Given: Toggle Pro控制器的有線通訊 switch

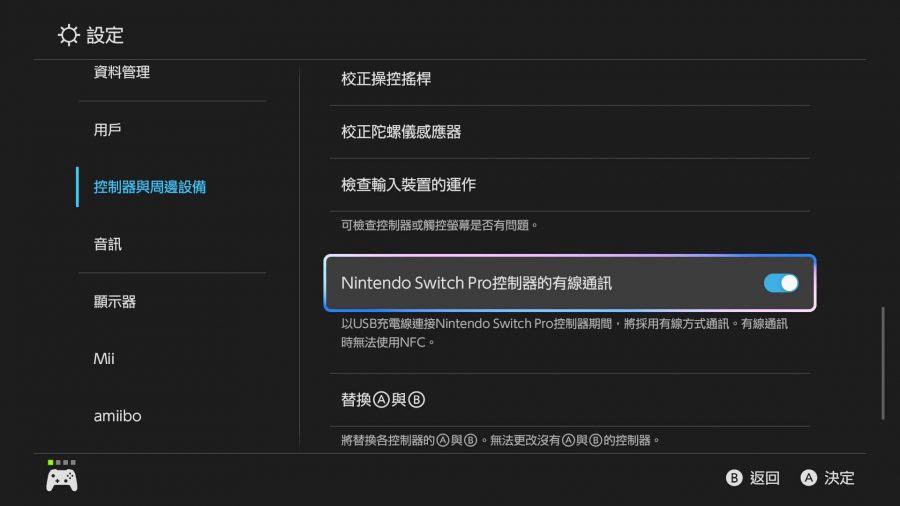Looking at the screenshot, I should point(781,283).
